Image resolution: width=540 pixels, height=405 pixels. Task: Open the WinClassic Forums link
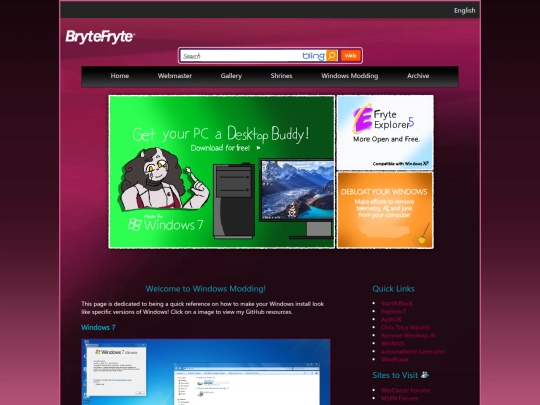(x=405, y=390)
